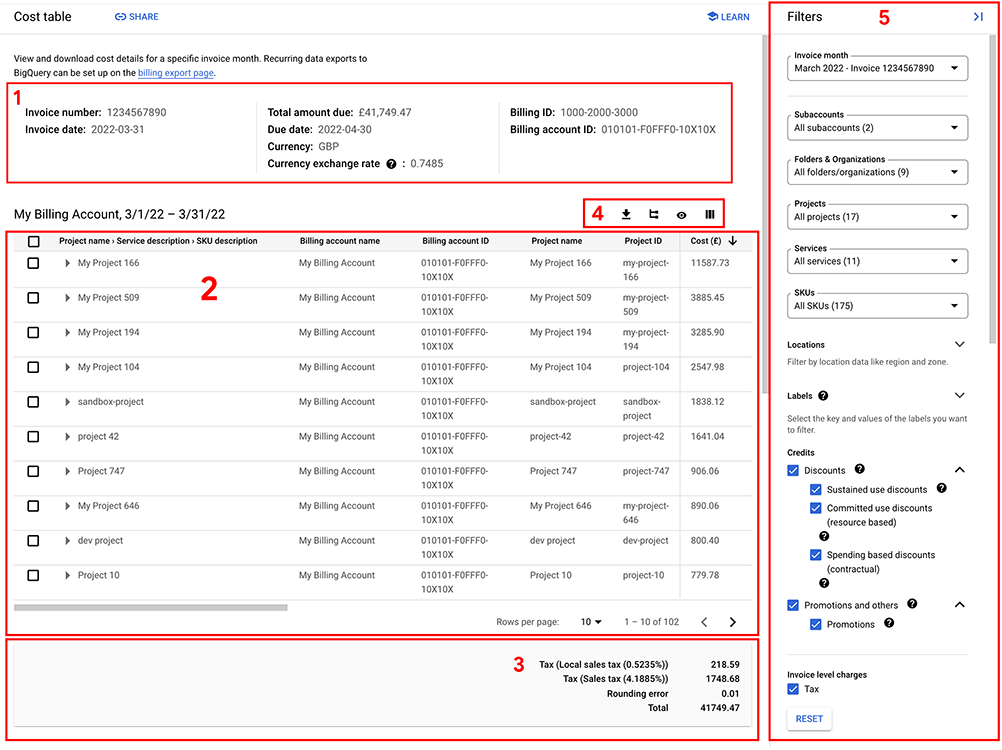The width and height of the screenshot is (1002, 750).
Task: Click the main page vertical scrollbar
Action: 765,214
